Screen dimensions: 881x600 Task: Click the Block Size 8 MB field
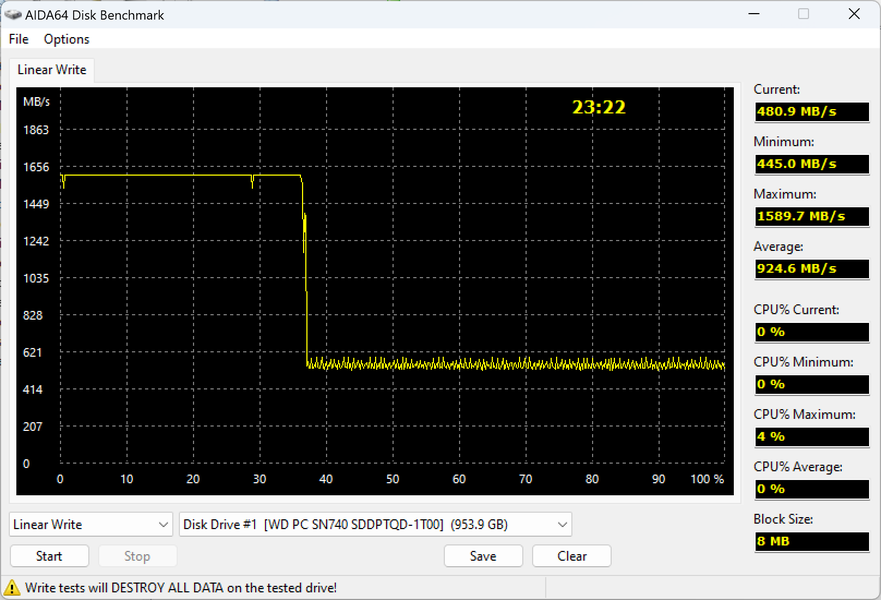click(x=812, y=542)
